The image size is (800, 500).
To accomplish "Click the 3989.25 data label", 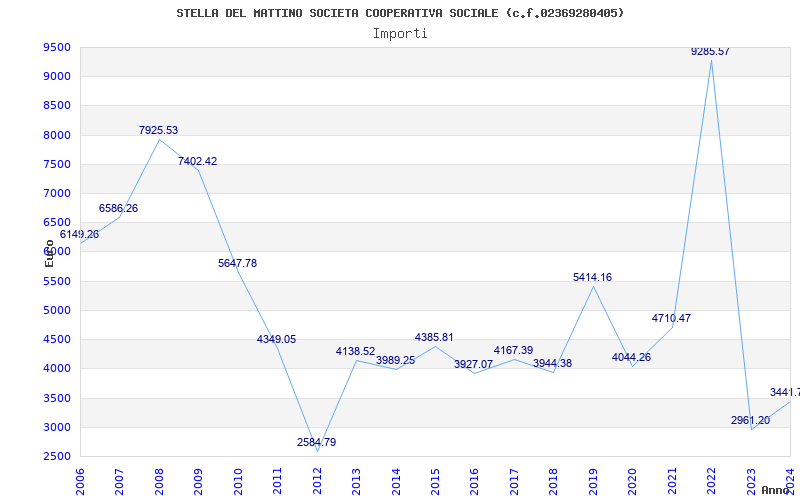I will (395, 360).
